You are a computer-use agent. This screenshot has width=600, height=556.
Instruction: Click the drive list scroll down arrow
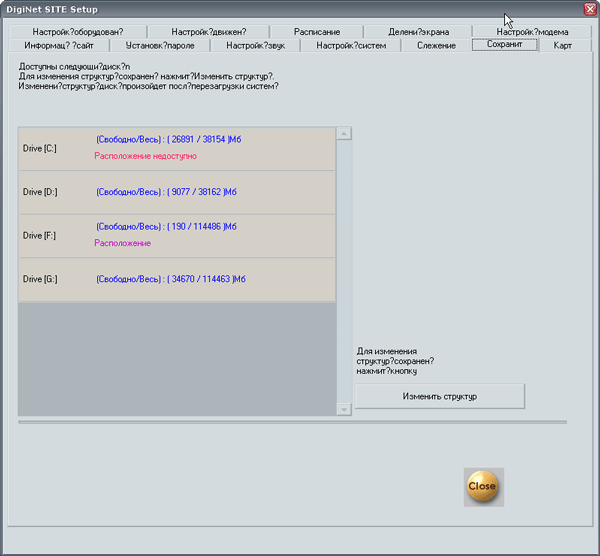coord(344,409)
